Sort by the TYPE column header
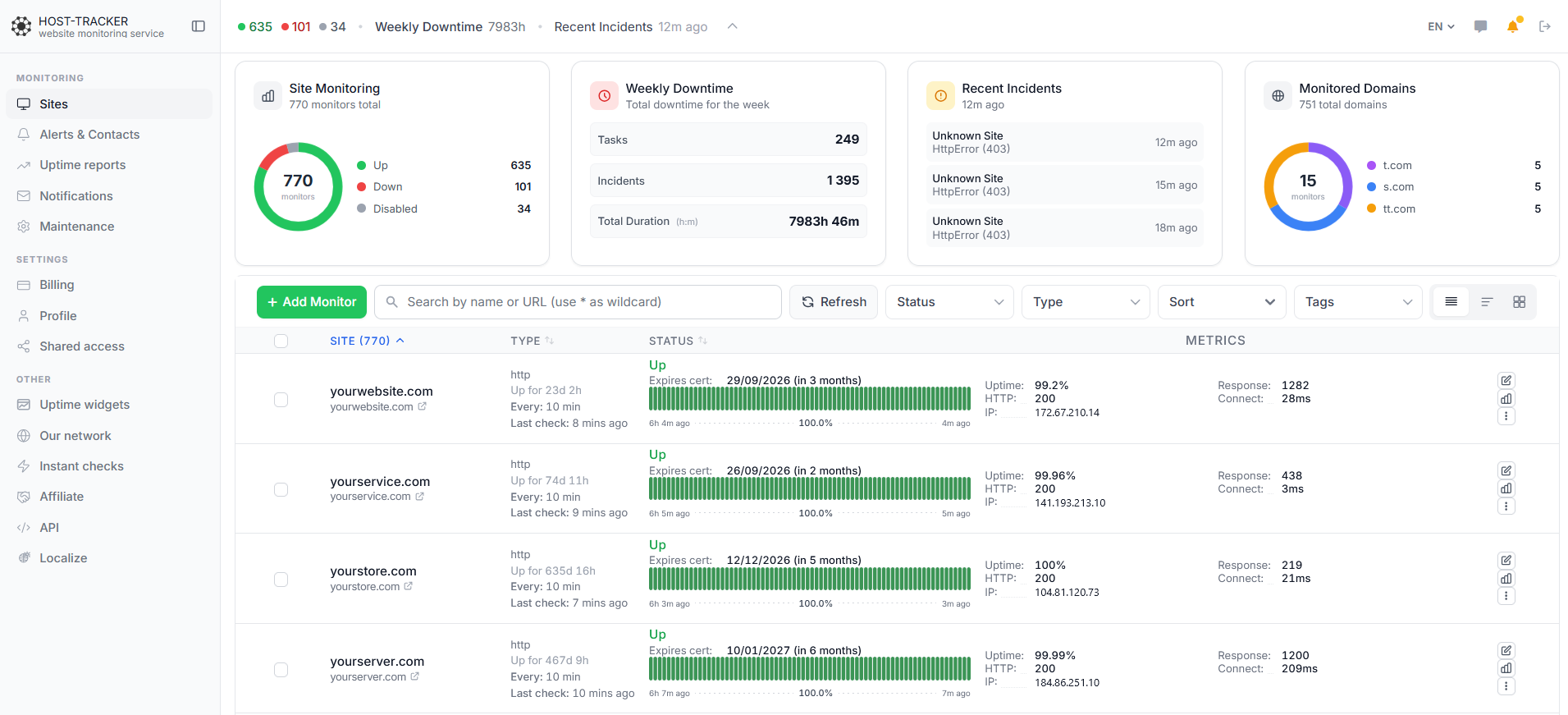 click(x=532, y=341)
